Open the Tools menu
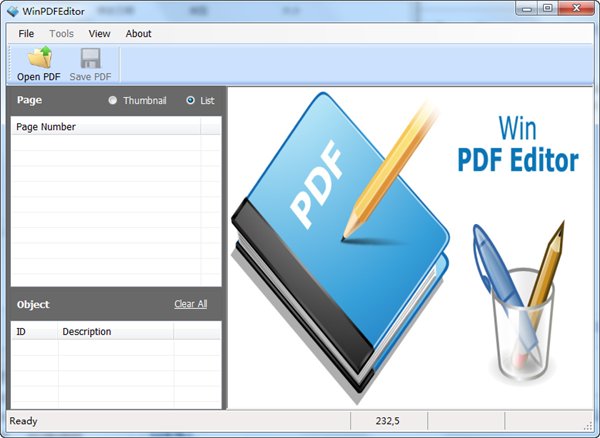The height and width of the screenshot is (438, 600). [x=61, y=34]
